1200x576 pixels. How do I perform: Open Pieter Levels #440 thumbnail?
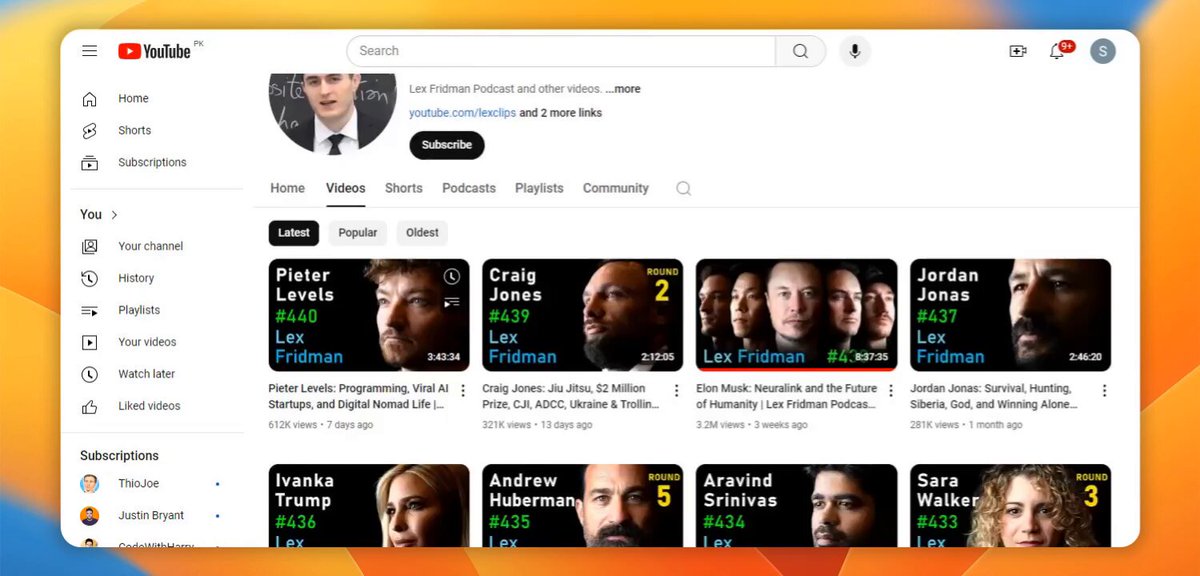click(x=369, y=315)
